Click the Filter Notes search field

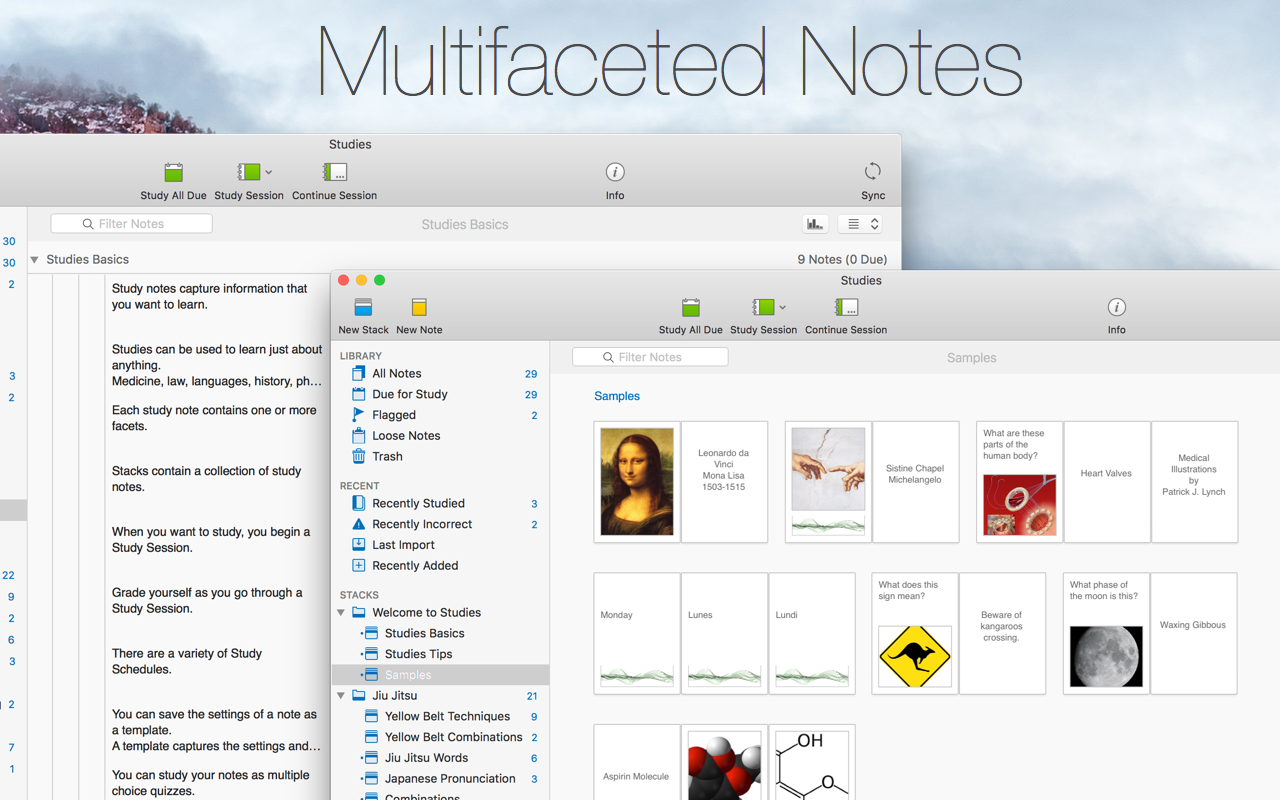[650, 356]
